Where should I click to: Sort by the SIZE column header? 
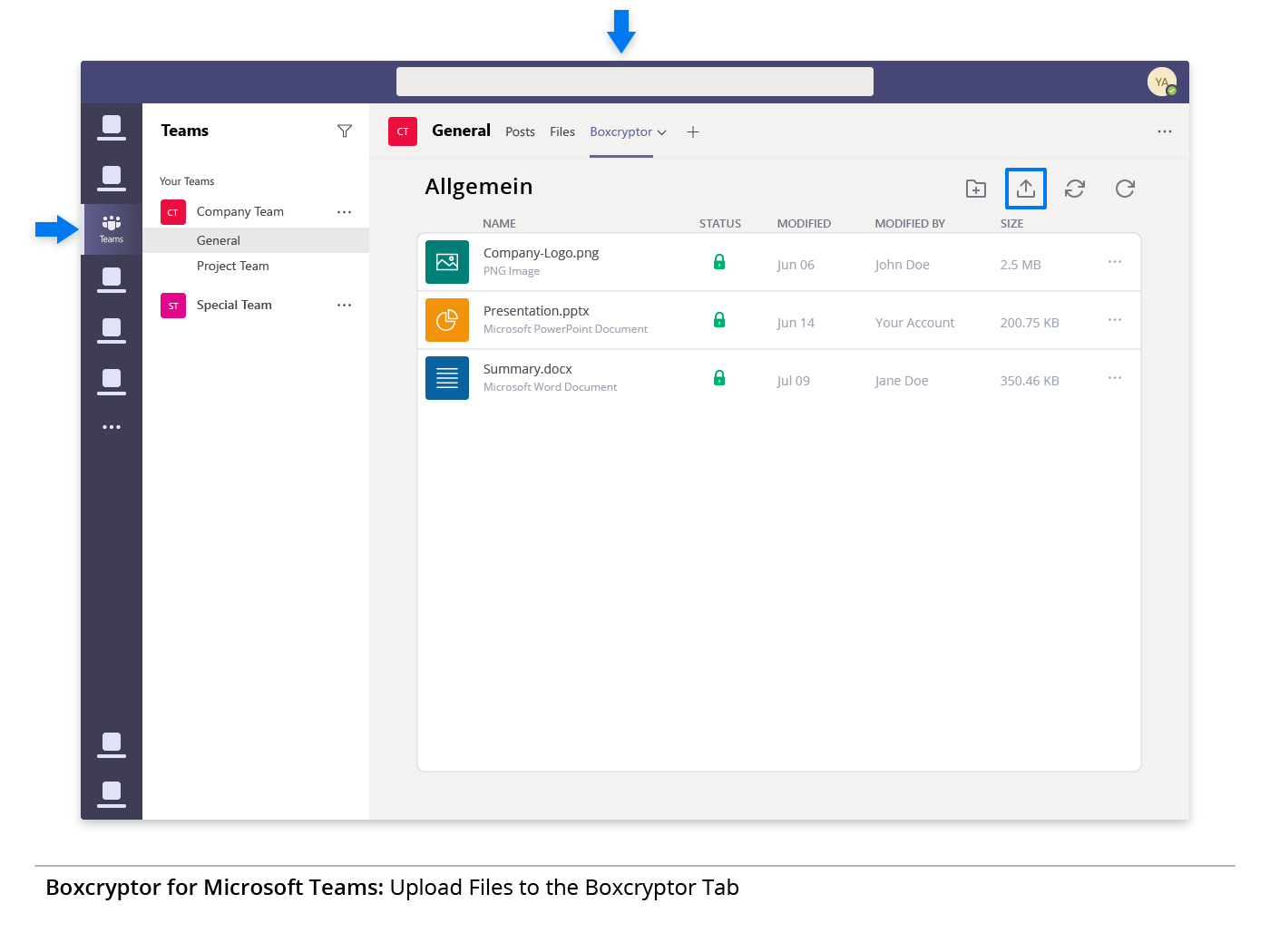pyautogui.click(x=1011, y=224)
